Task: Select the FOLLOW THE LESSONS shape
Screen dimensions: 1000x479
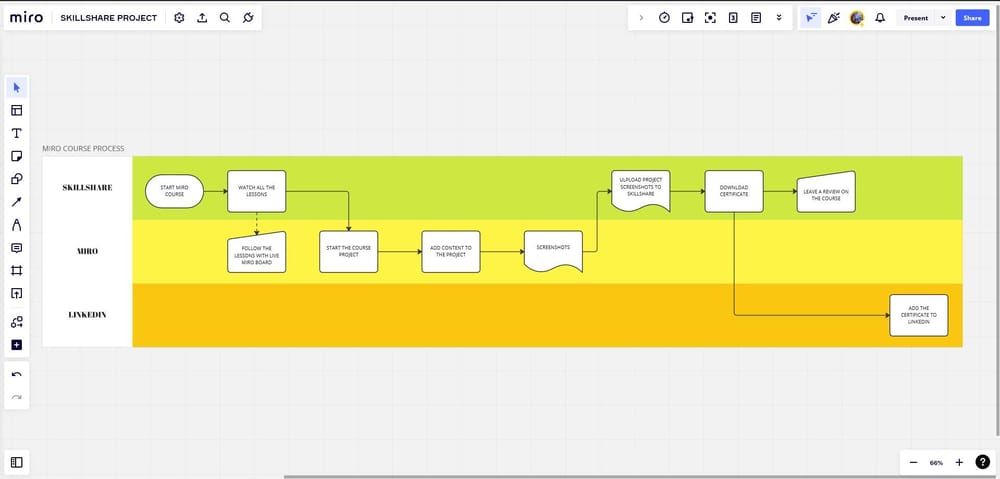Action: pyautogui.click(x=256, y=253)
